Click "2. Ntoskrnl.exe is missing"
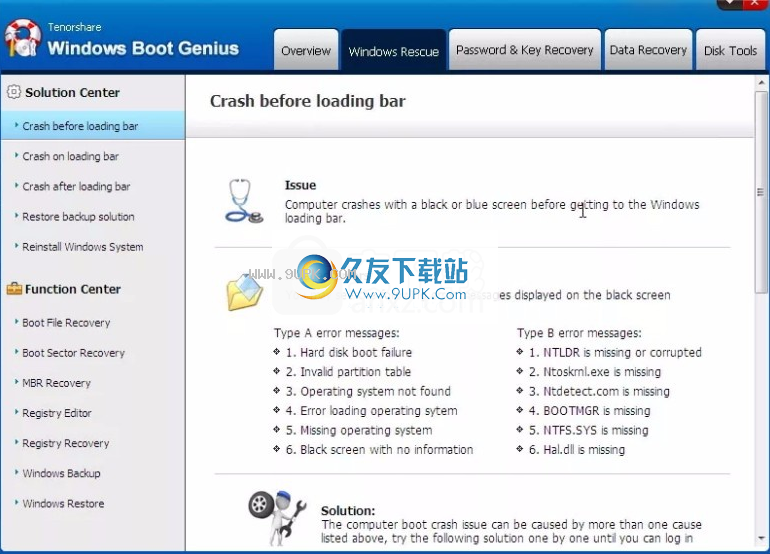Viewport: 770px width, 554px height. (x=595, y=372)
